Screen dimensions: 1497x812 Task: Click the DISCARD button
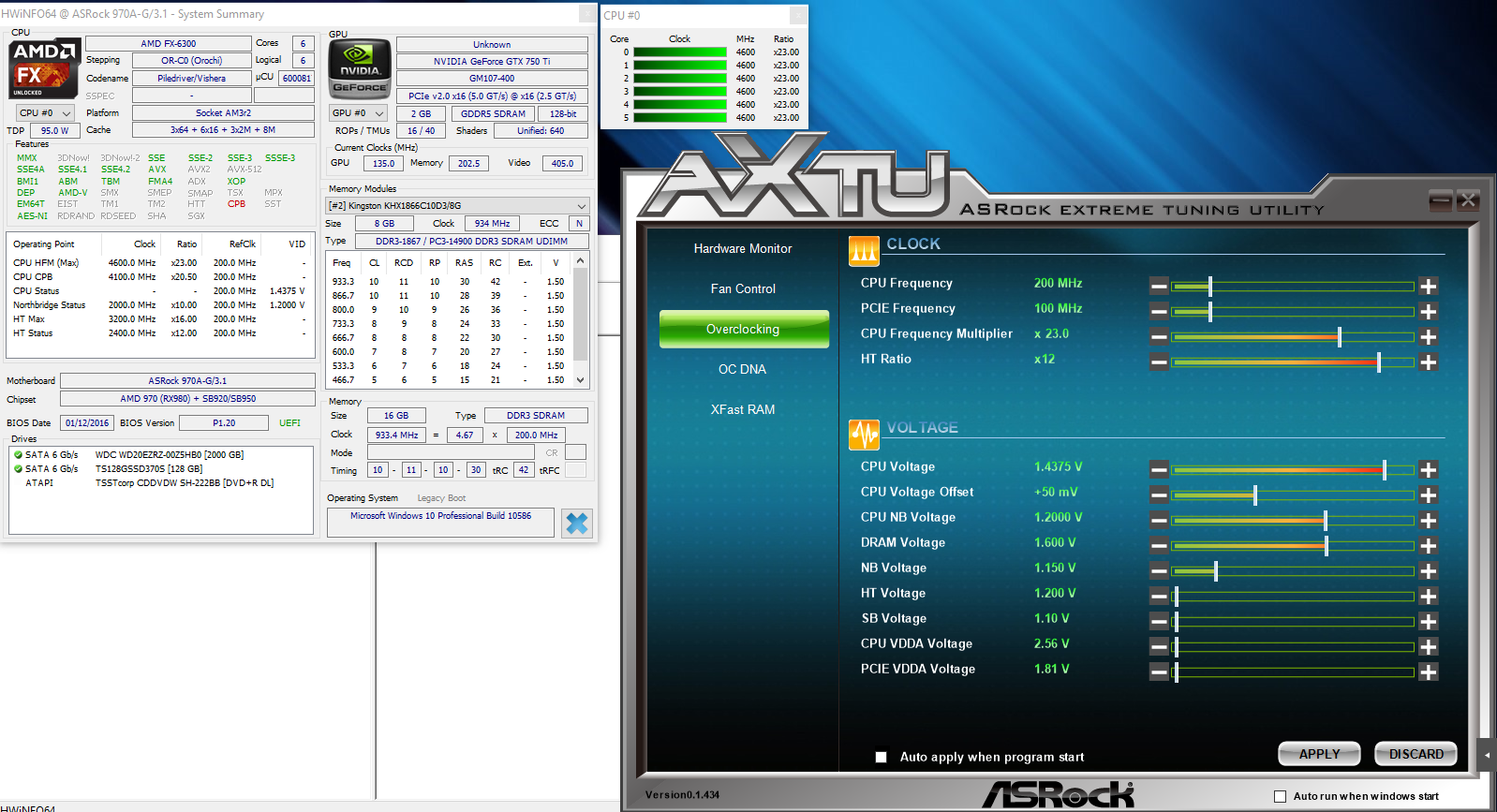tap(1415, 754)
